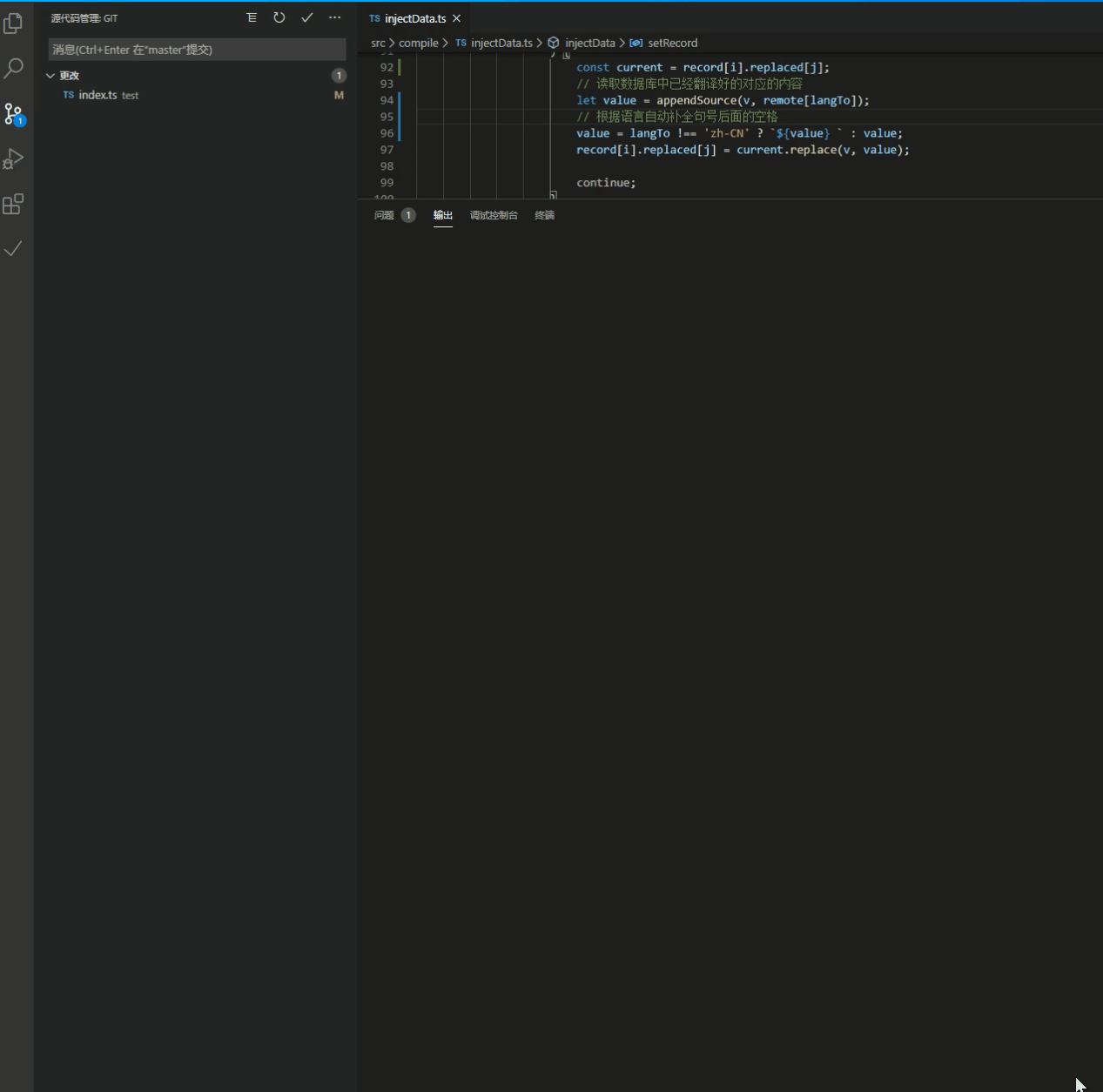The image size is (1103, 1092).
Task: Click the TS file icon beside index.ts
Action: click(68, 95)
